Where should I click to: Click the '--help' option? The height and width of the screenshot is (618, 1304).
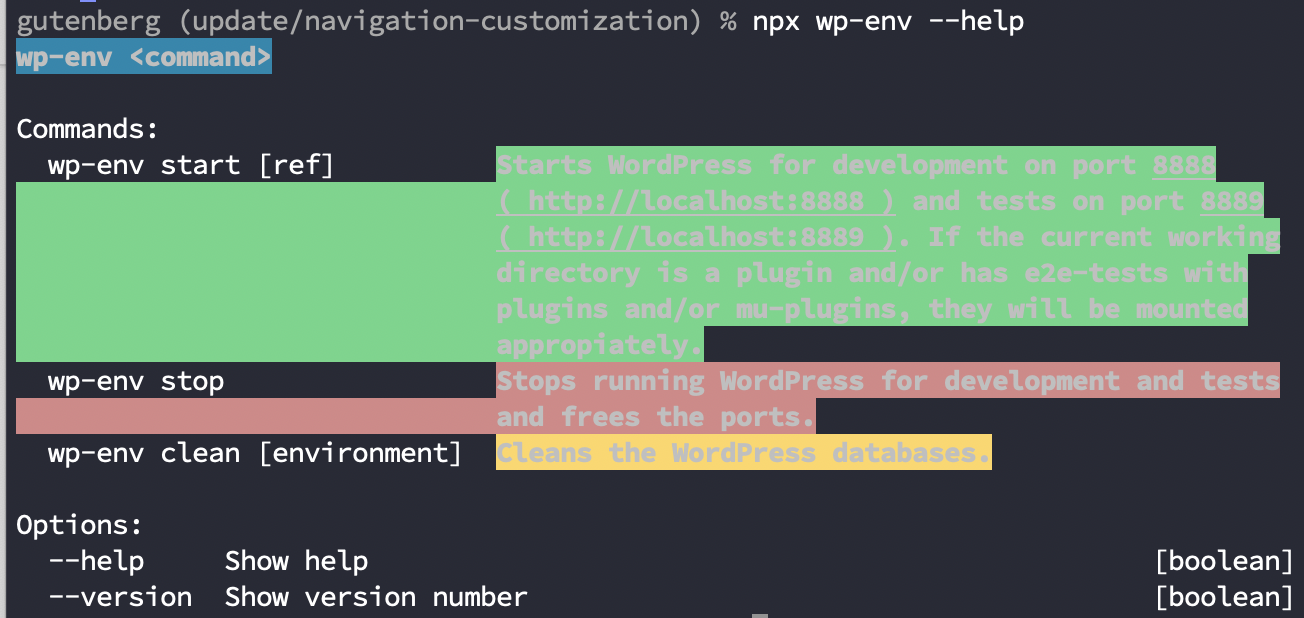click(x=96, y=561)
